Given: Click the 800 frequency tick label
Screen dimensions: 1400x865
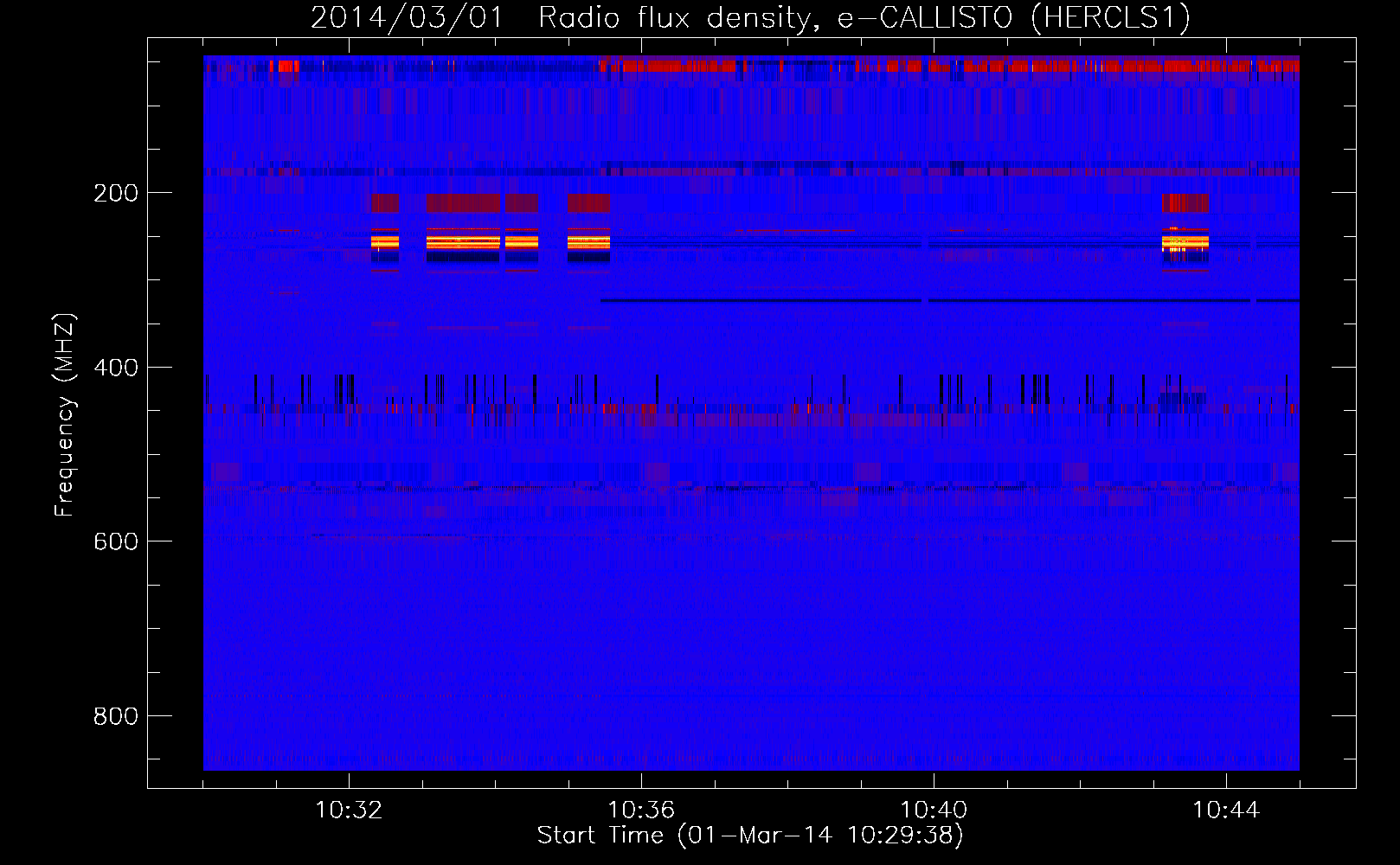Looking at the screenshot, I should (116, 716).
